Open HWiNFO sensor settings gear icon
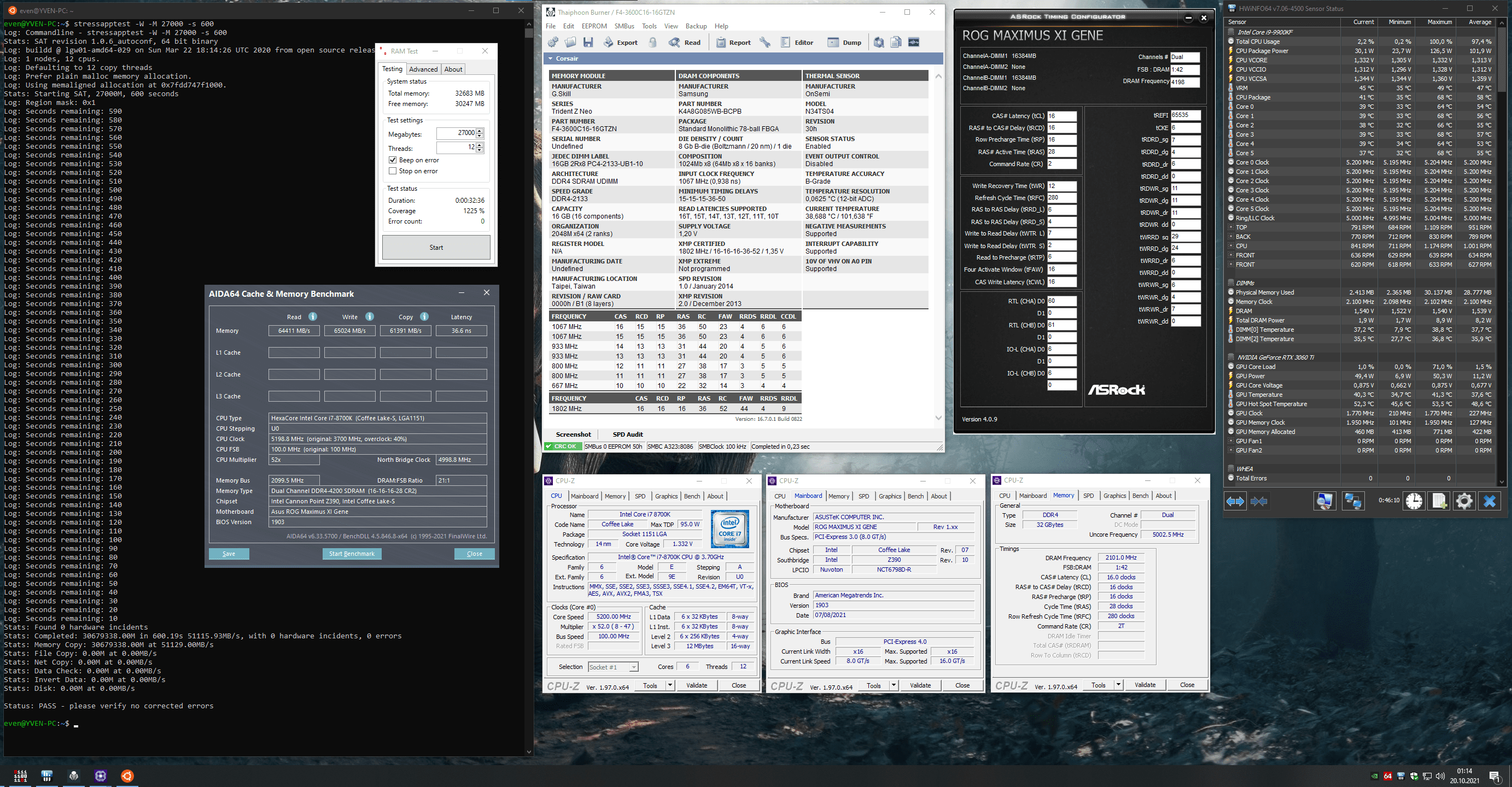The image size is (1512, 787). click(1464, 501)
